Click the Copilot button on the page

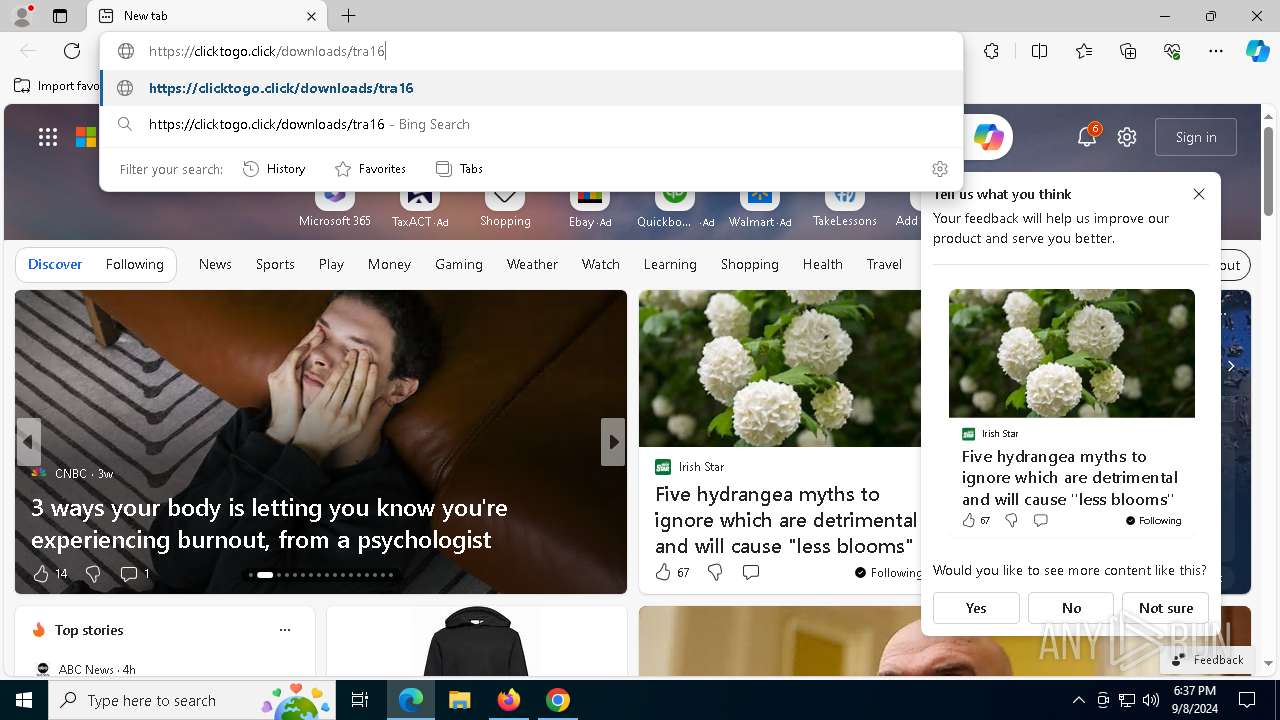pyautogui.click(x=988, y=137)
